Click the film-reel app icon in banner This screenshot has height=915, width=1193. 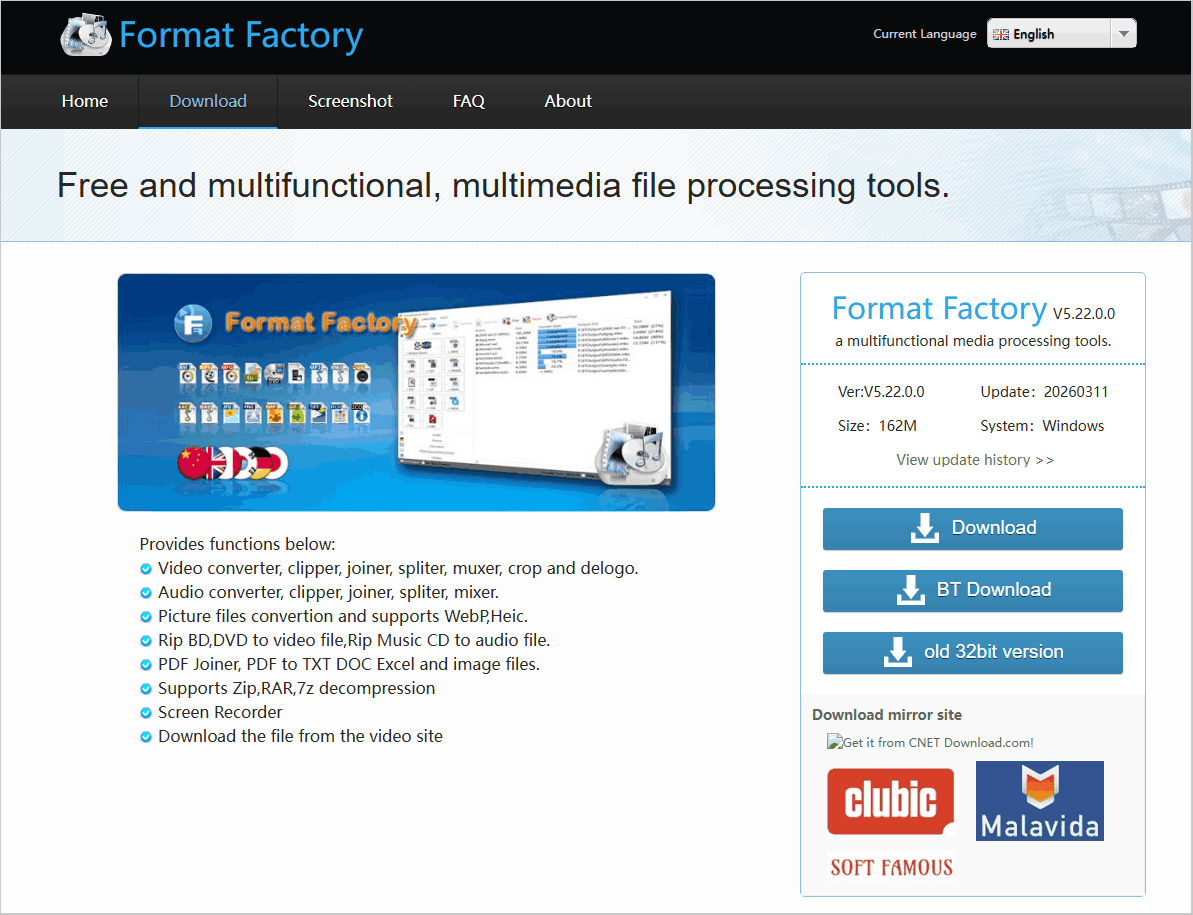tap(630, 456)
